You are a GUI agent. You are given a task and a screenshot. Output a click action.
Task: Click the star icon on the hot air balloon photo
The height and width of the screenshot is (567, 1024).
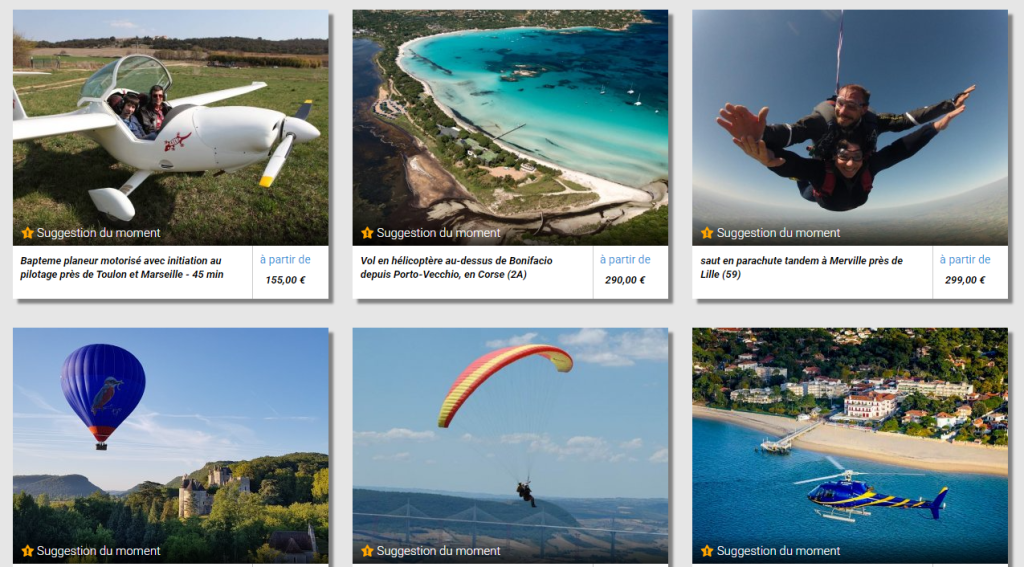pyautogui.click(x=27, y=551)
